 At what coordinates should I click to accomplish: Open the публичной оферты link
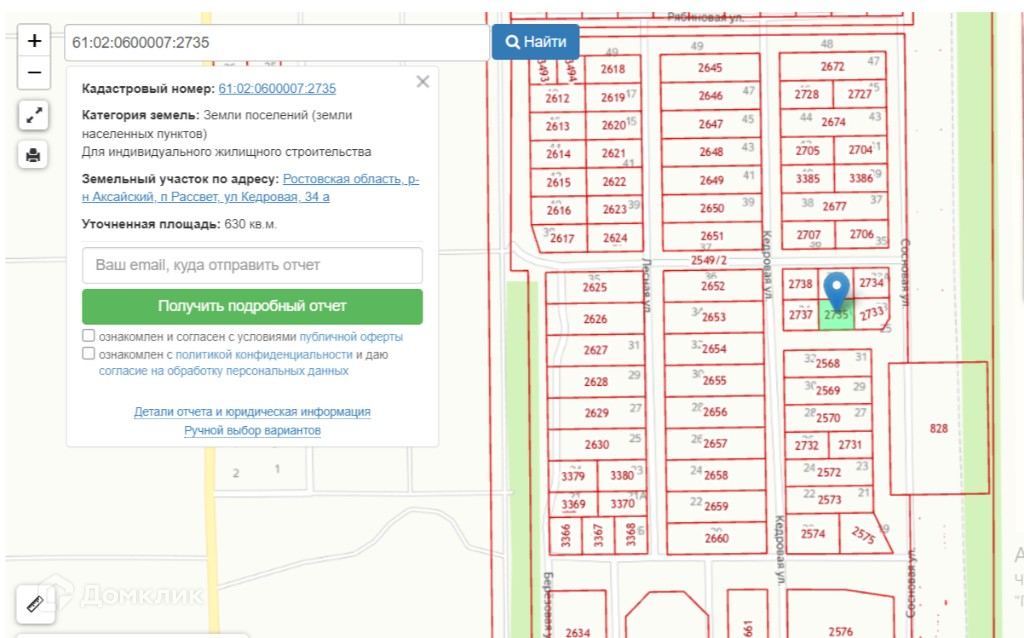tap(351, 337)
